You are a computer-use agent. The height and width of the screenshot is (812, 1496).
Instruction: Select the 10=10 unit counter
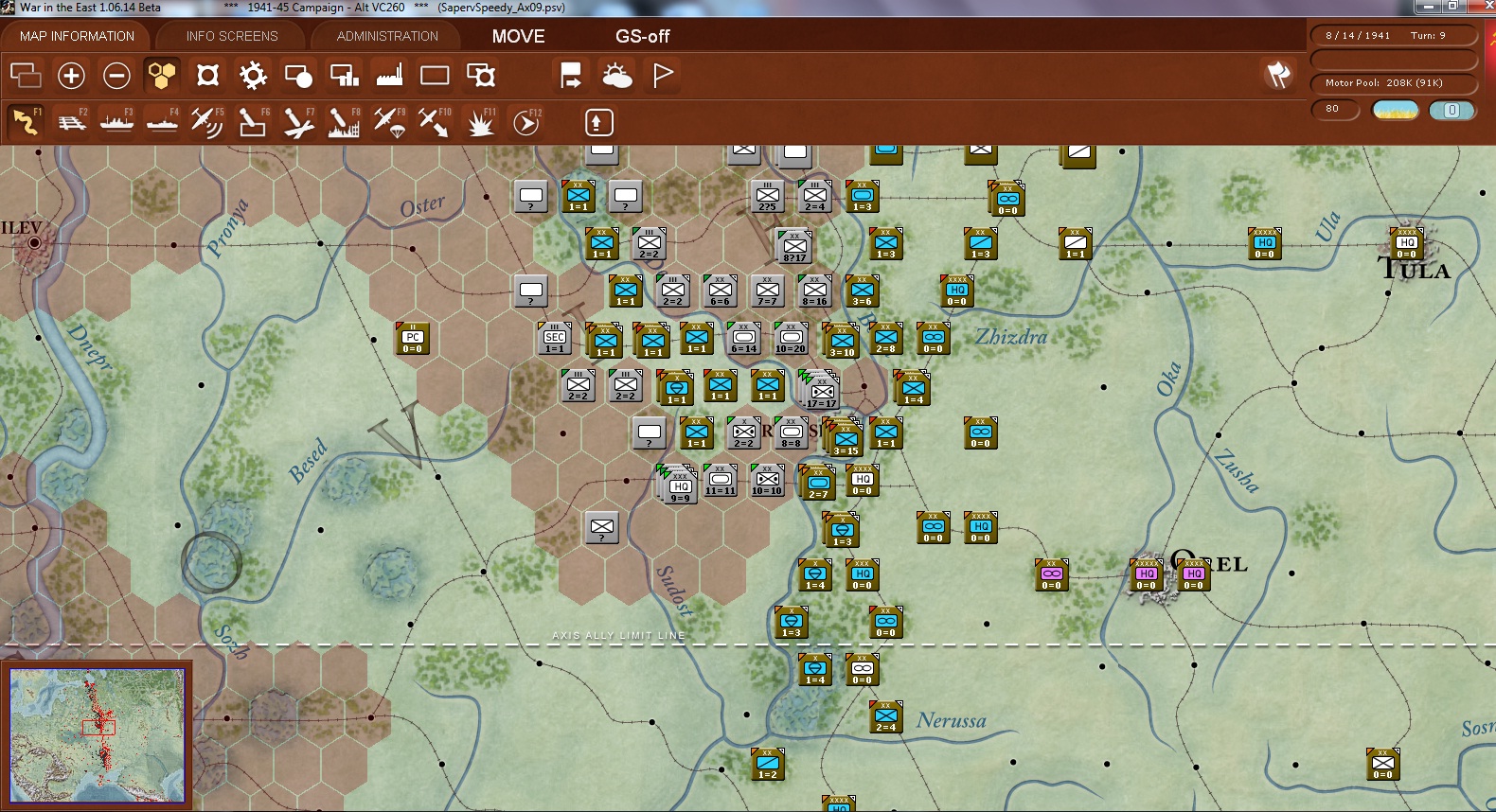768,481
